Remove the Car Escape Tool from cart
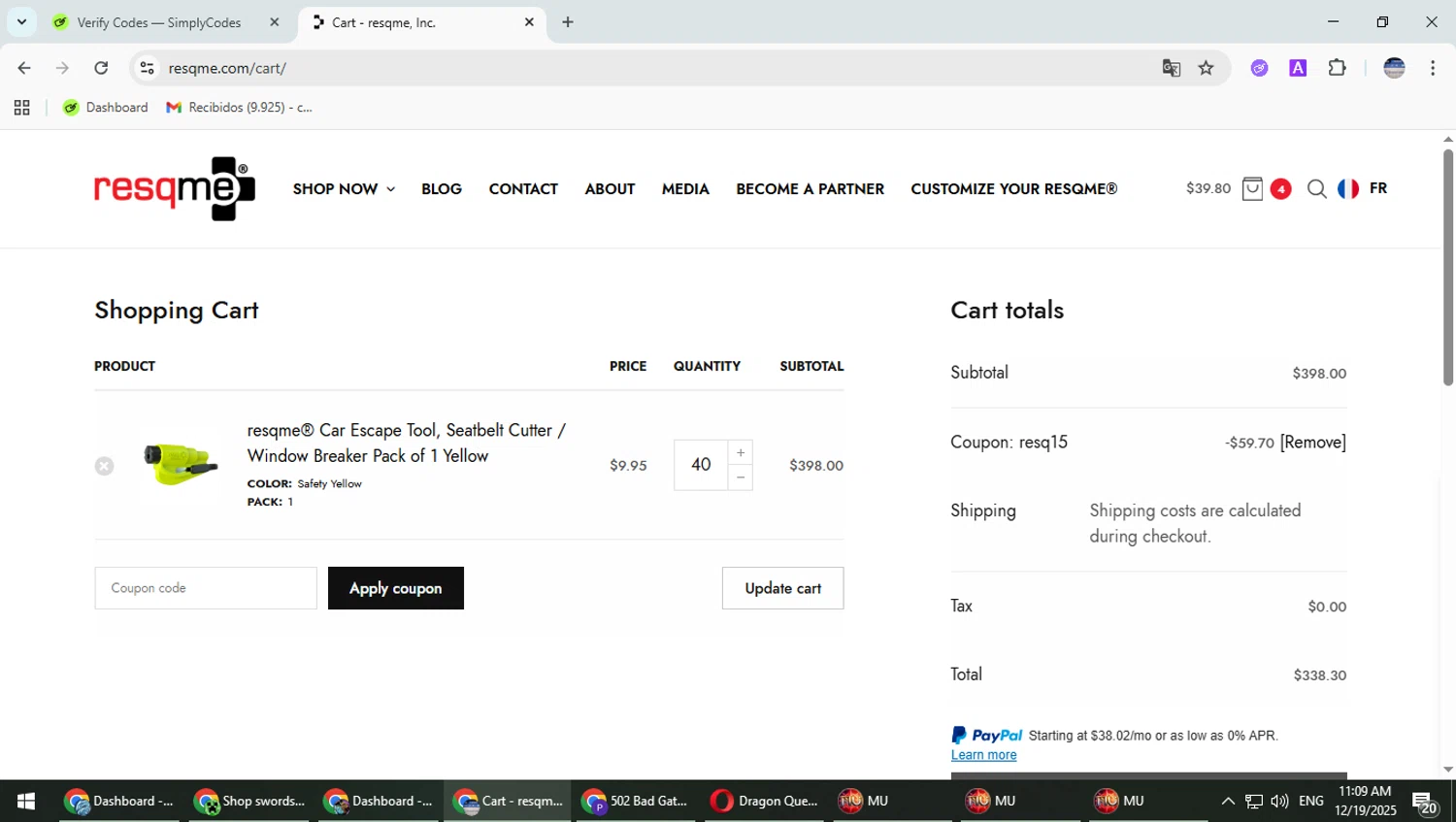Viewport: 1456px width, 822px height. (105, 466)
